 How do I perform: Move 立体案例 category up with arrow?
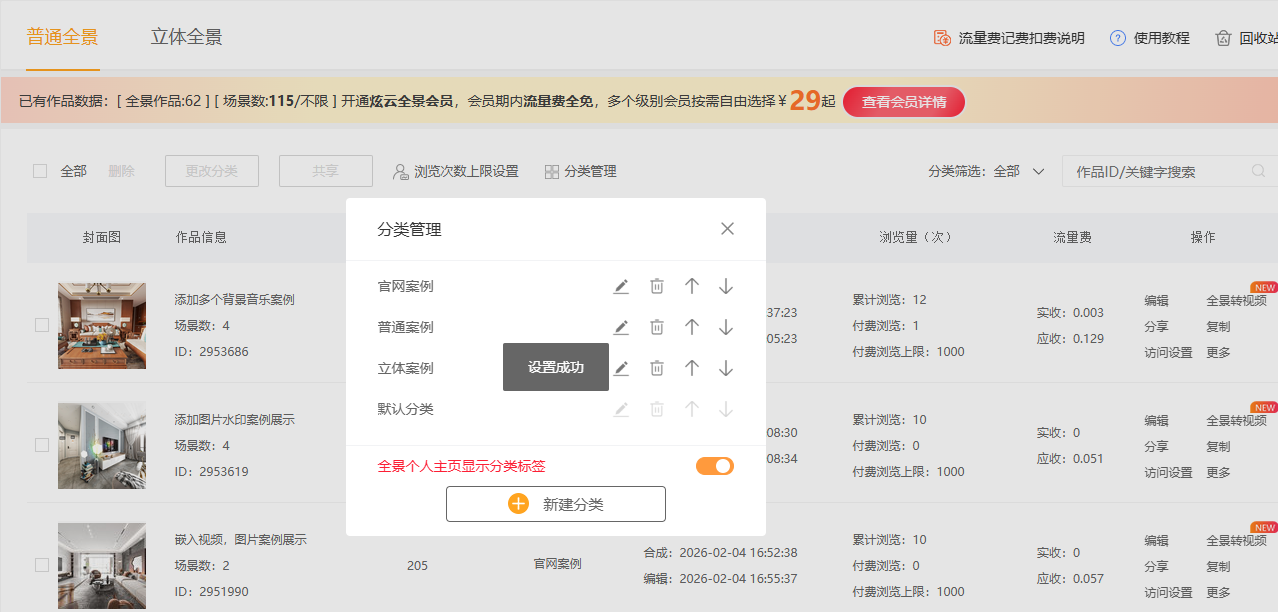[691, 369]
